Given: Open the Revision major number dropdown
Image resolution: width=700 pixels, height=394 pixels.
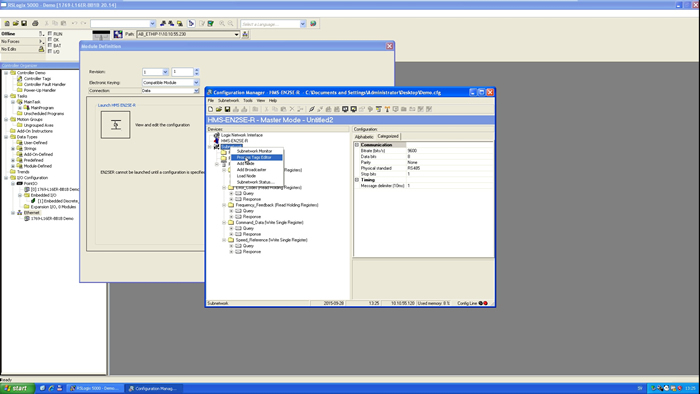Looking at the screenshot, I should pos(165,72).
